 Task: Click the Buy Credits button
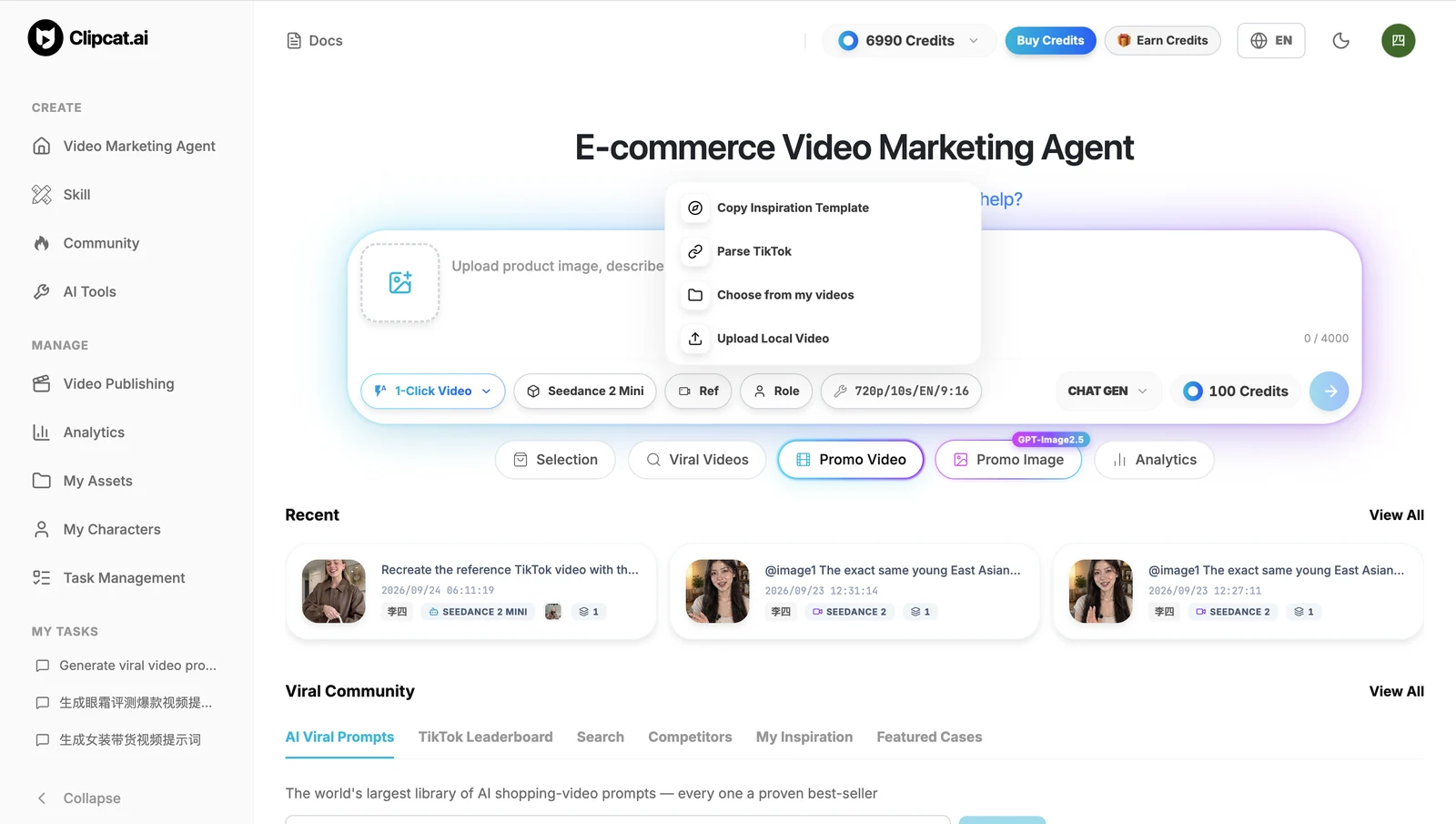pos(1050,41)
